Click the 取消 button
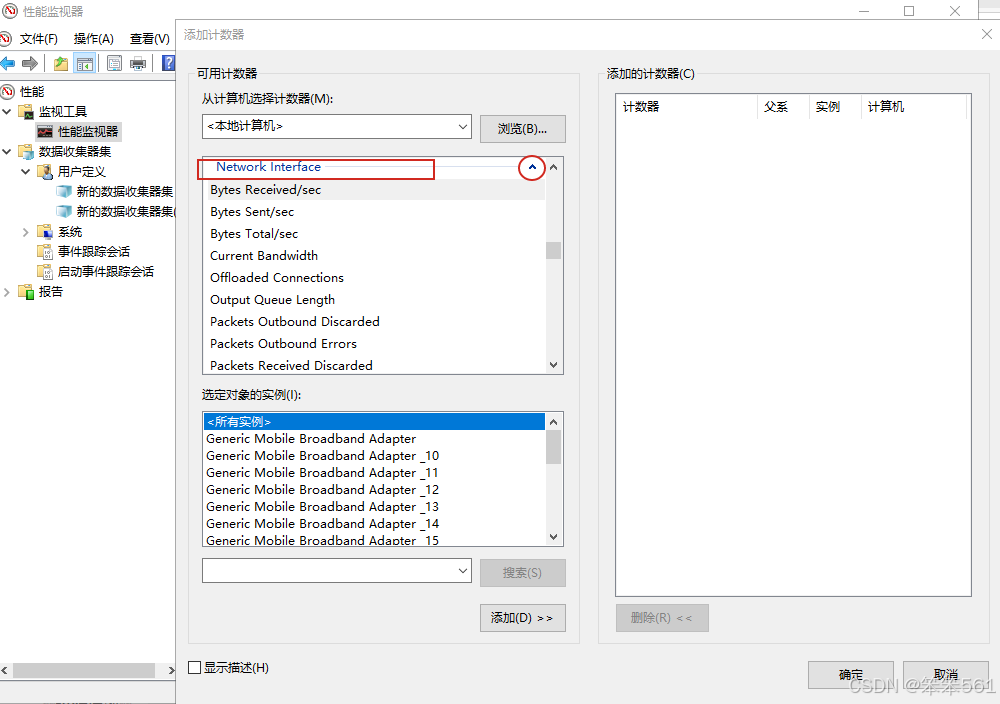Image resolution: width=1000 pixels, height=704 pixels. (946, 675)
